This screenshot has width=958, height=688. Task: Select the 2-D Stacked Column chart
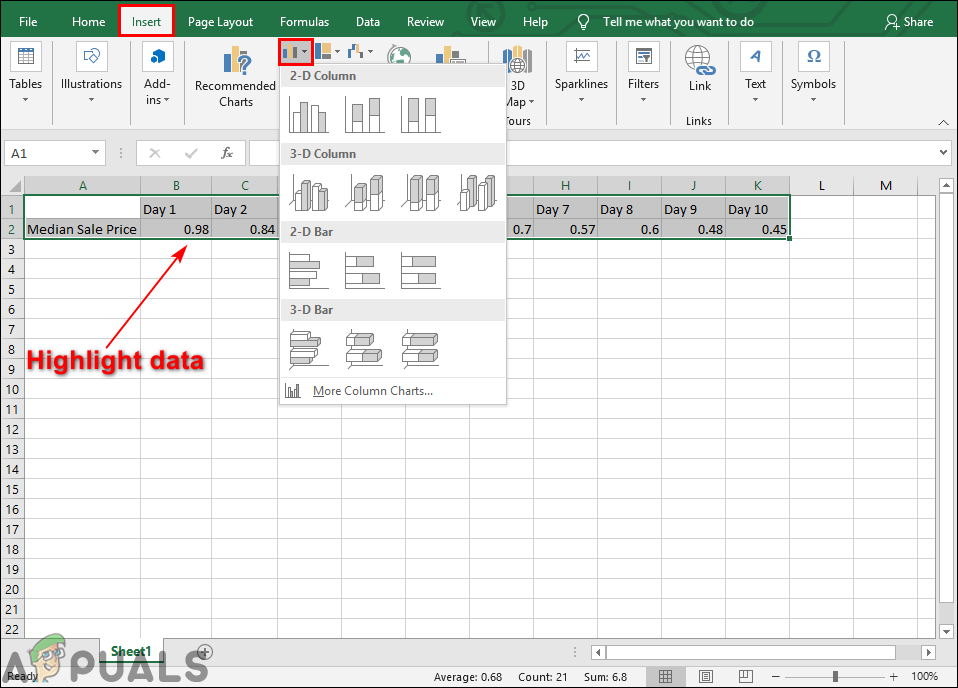(x=365, y=115)
